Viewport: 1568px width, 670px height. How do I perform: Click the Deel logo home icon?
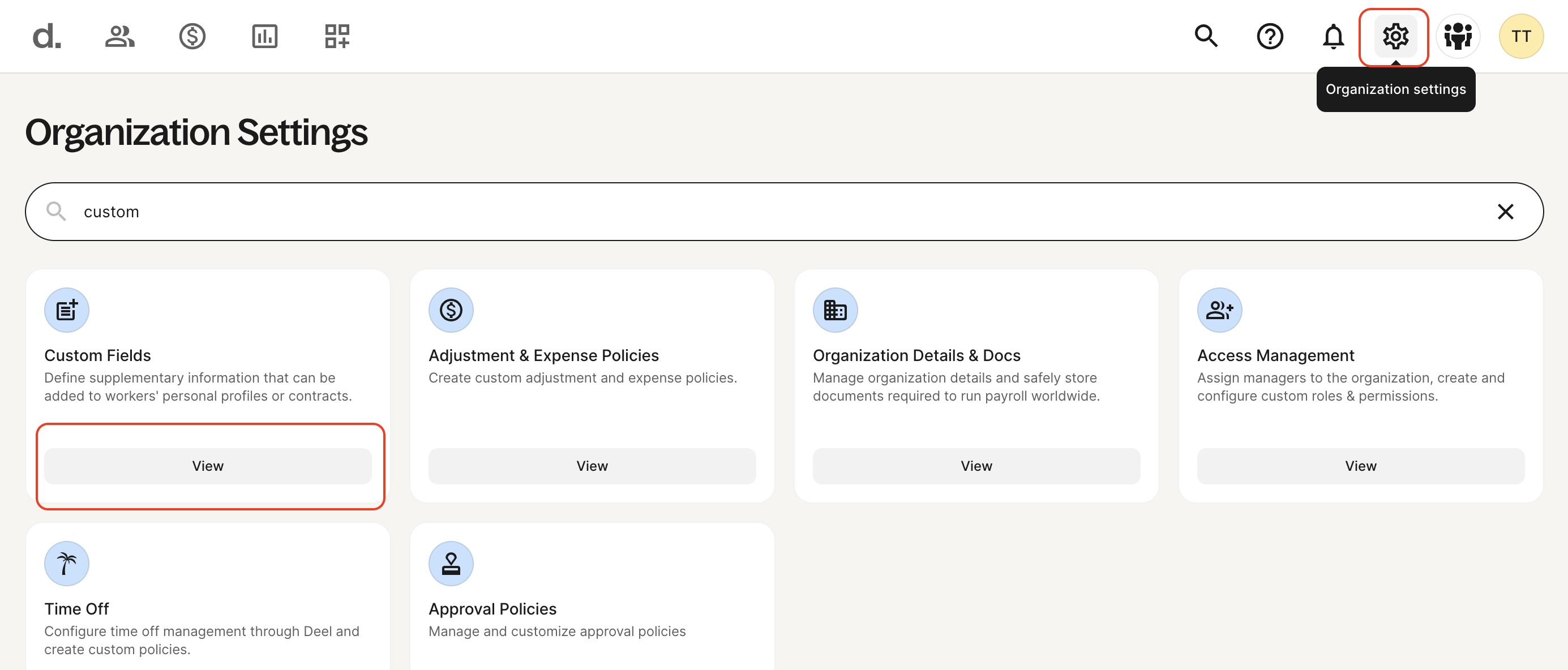pyautogui.click(x=46, y=37)
